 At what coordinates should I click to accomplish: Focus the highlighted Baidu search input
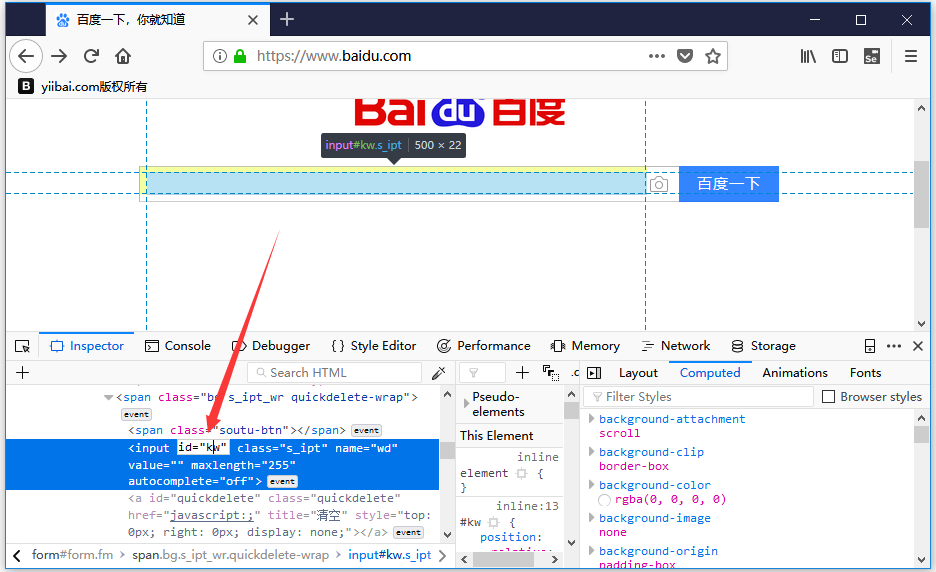pyautogui.click(x=396, y=182)
